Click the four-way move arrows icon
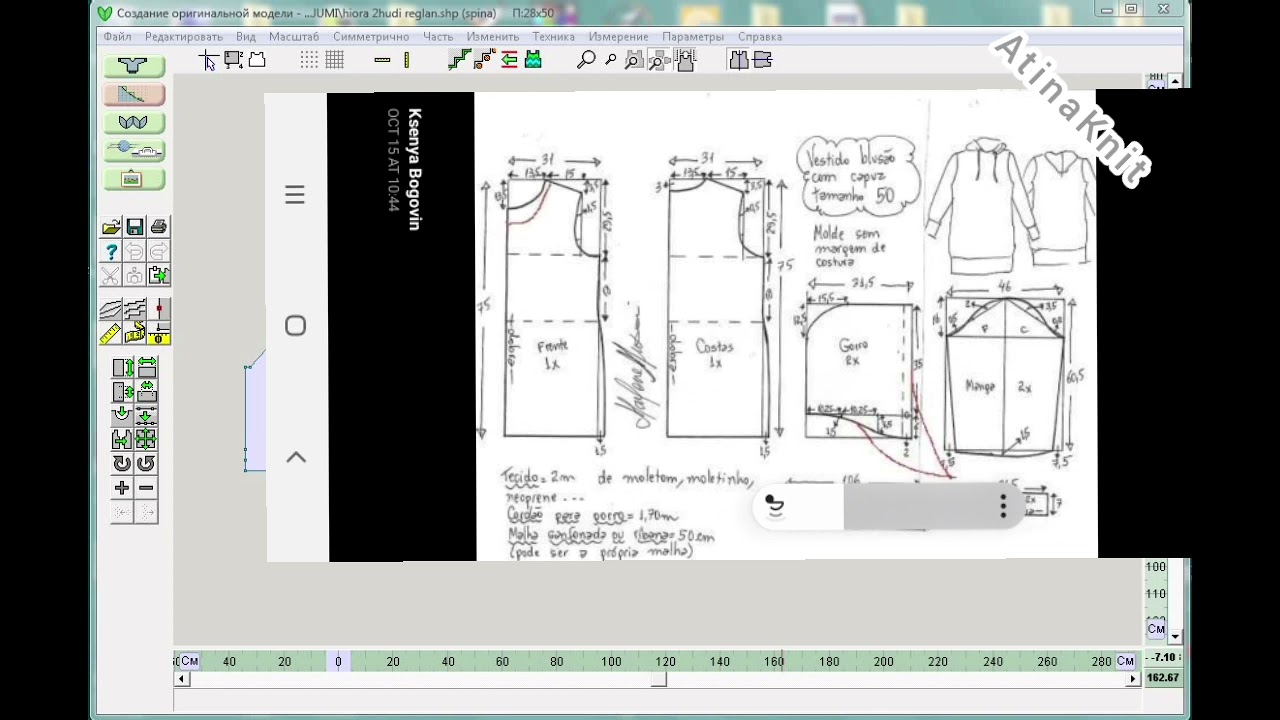 click(x=146, y=440)
